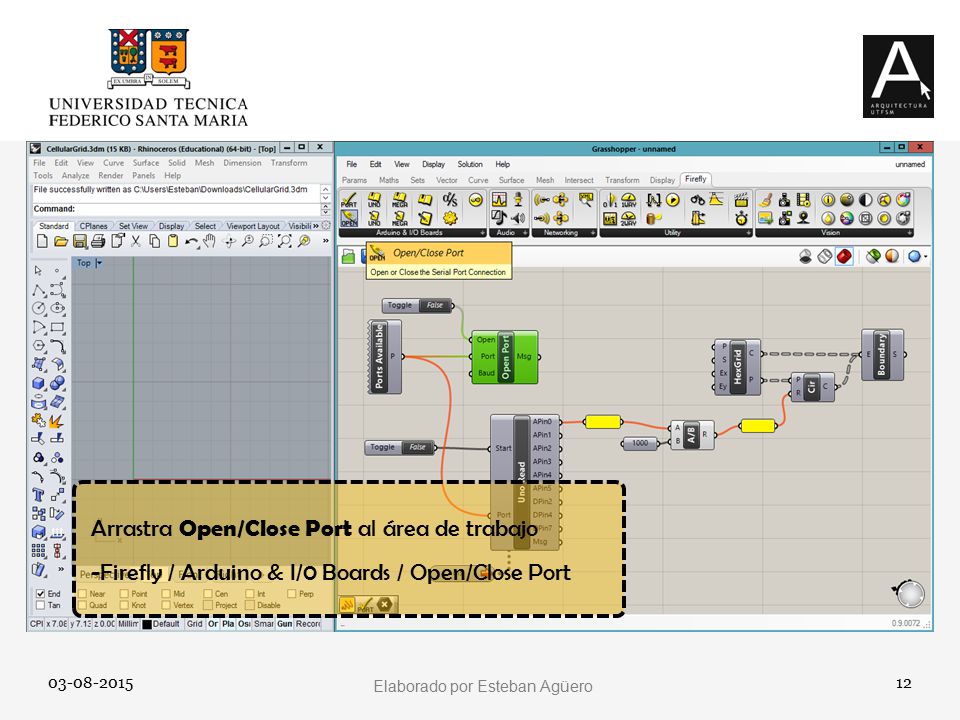Click the black Default layer color swatch
Viewport: 960px width, 720px height.
click(x=147, y=624)
